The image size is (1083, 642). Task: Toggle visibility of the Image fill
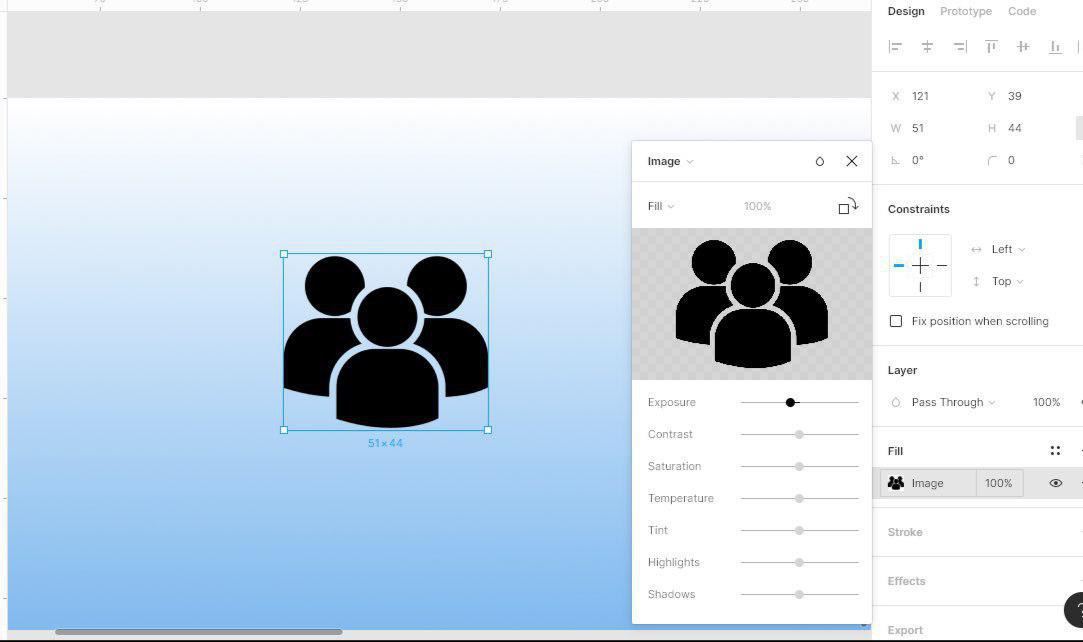click(1055, 483)
